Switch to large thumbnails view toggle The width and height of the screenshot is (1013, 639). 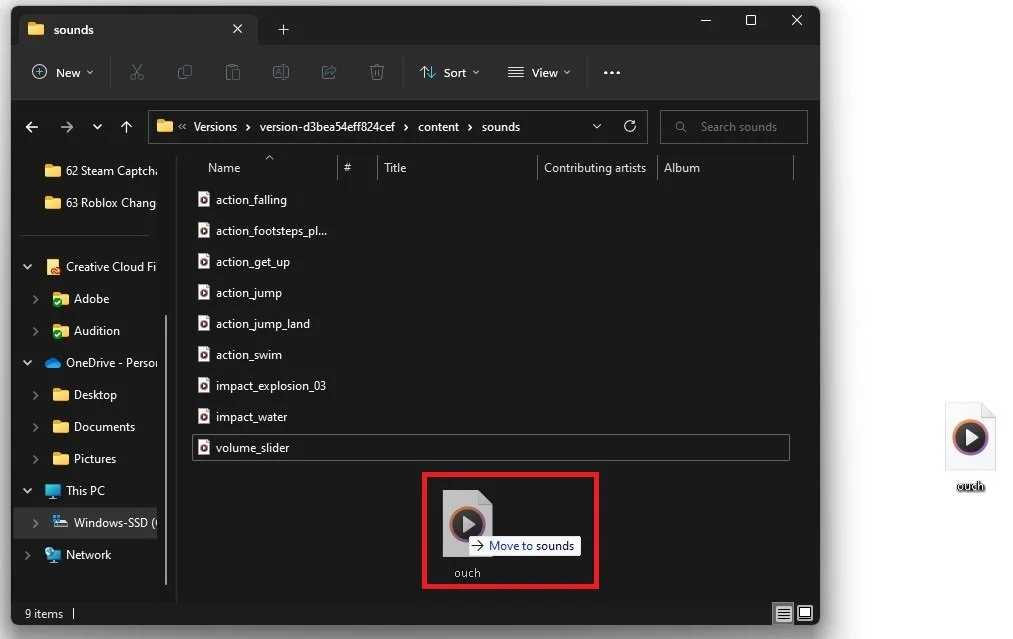point(805,613)
